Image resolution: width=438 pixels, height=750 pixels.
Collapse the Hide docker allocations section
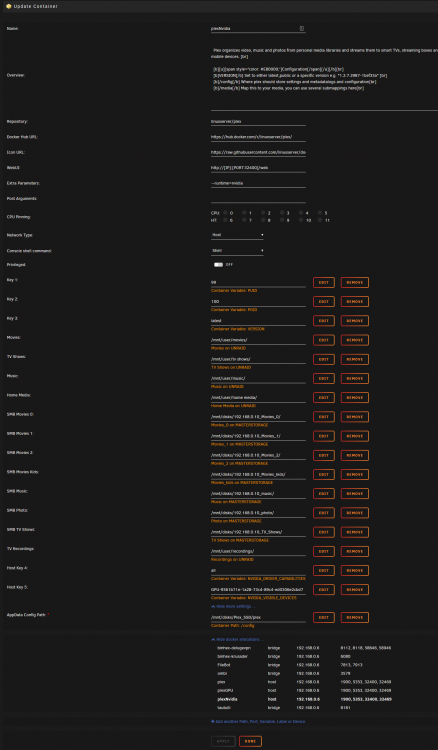coord(237,639)
